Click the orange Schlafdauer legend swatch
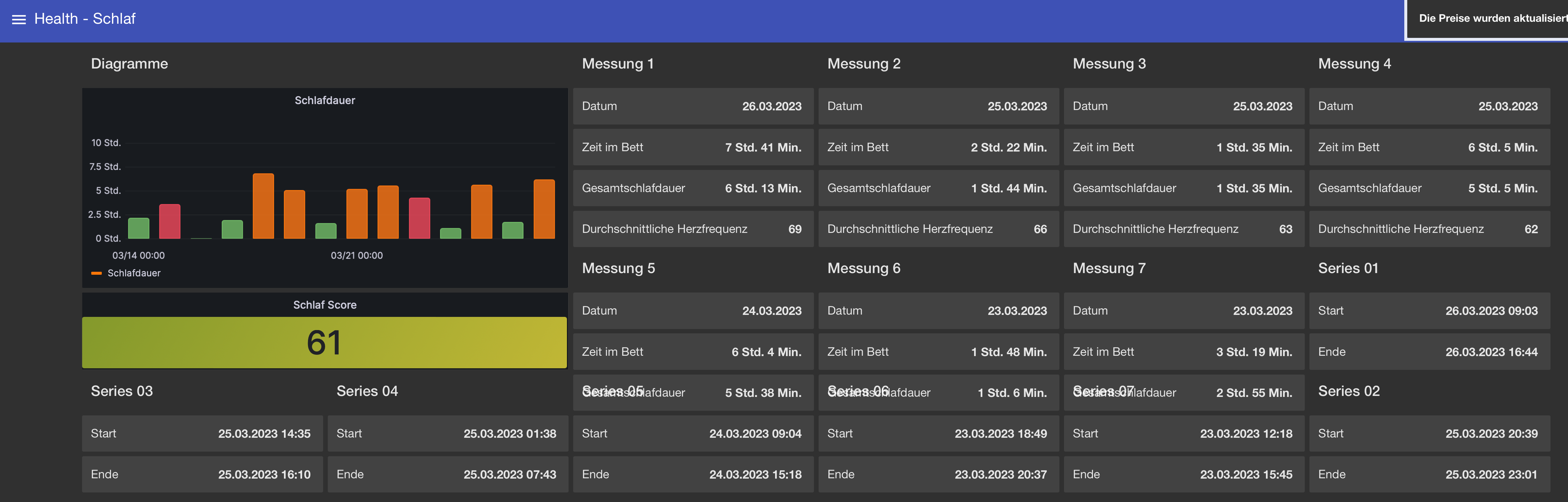The width and height of the screenshot is (1568, 502). [96, 273]
